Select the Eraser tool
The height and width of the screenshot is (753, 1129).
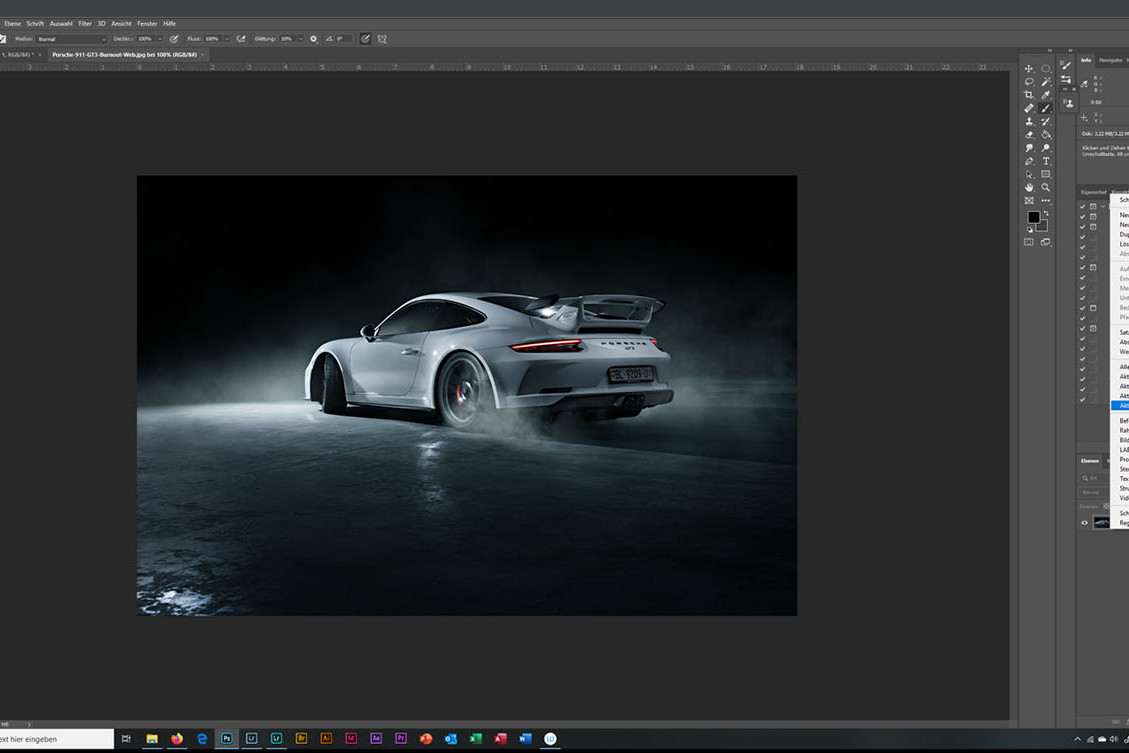1029,135
